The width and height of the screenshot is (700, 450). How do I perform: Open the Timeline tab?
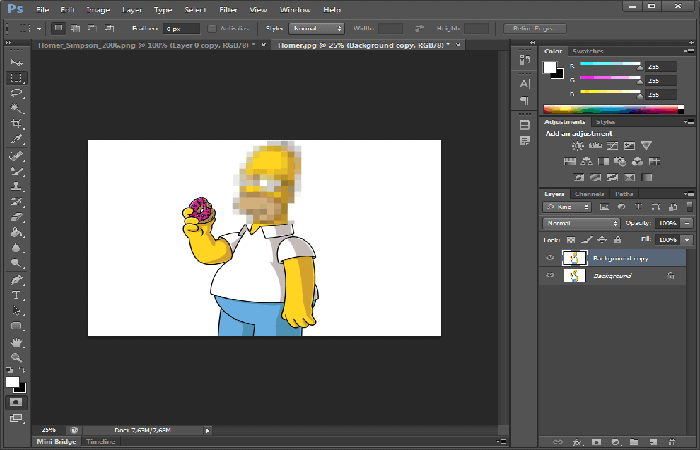100,442
